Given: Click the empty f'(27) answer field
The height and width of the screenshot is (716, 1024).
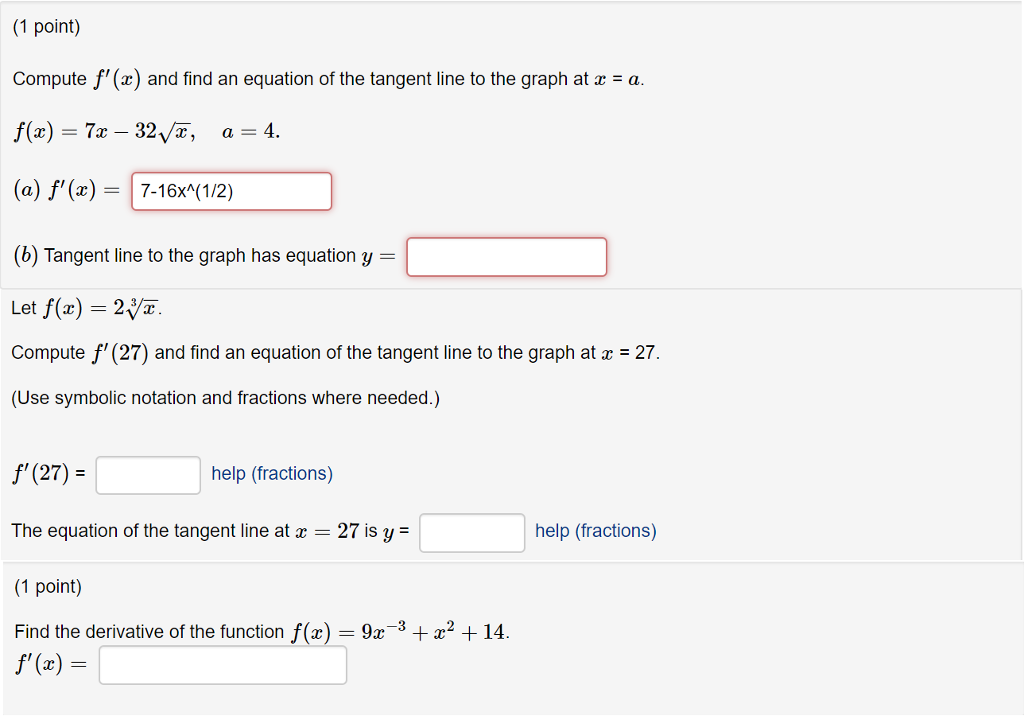Looking at the screenshot, I should coord(147,475).
